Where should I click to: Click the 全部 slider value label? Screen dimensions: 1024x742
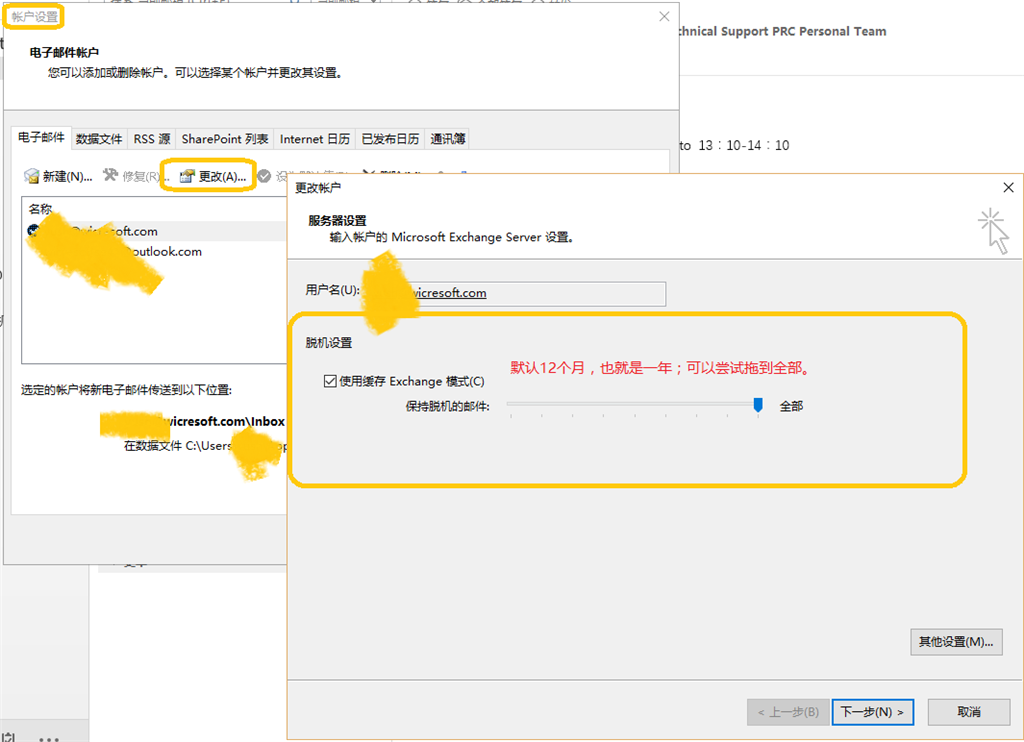(x=792, y=406)
